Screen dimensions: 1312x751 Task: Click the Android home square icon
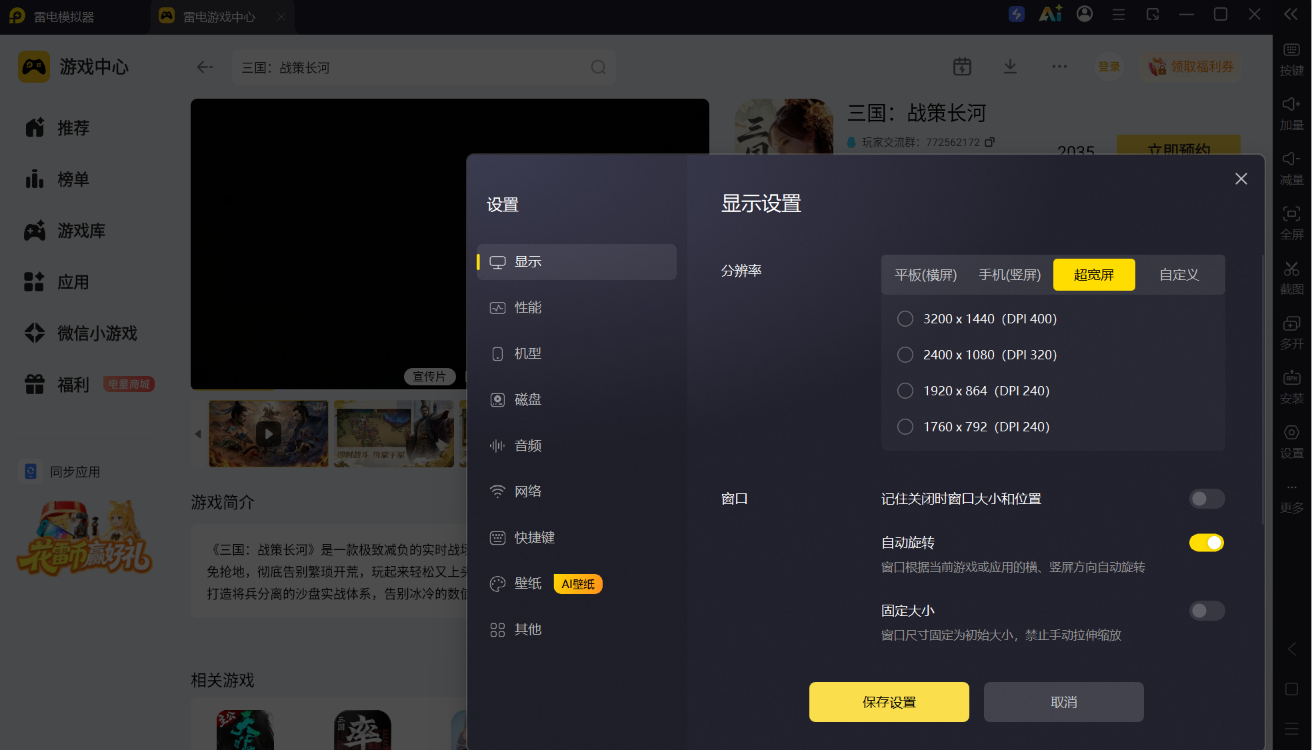pyautogui.click(x=1292, y=690)
